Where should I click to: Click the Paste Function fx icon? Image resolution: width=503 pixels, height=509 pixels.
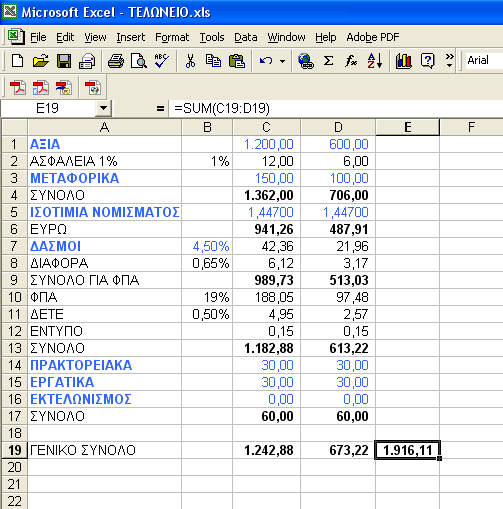click(351, 61)
